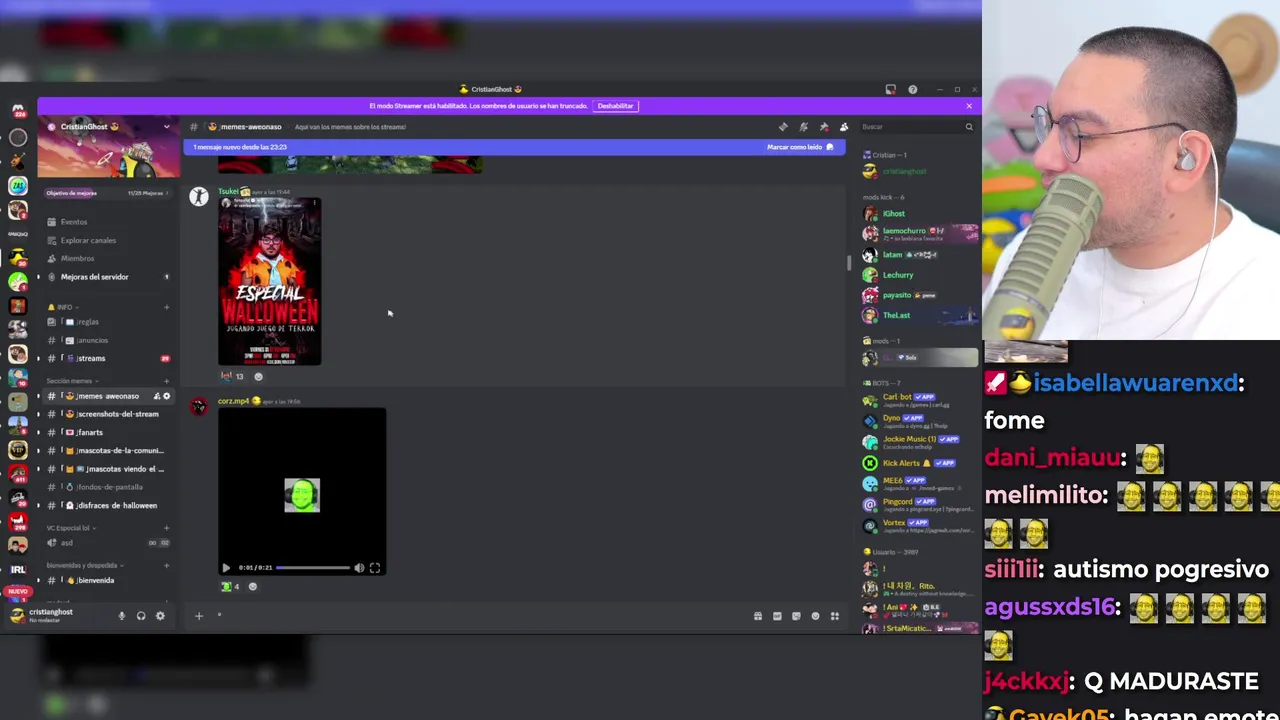Click the 13 reaction under Walloween image
1280x720 pixels.
(232, 376)
